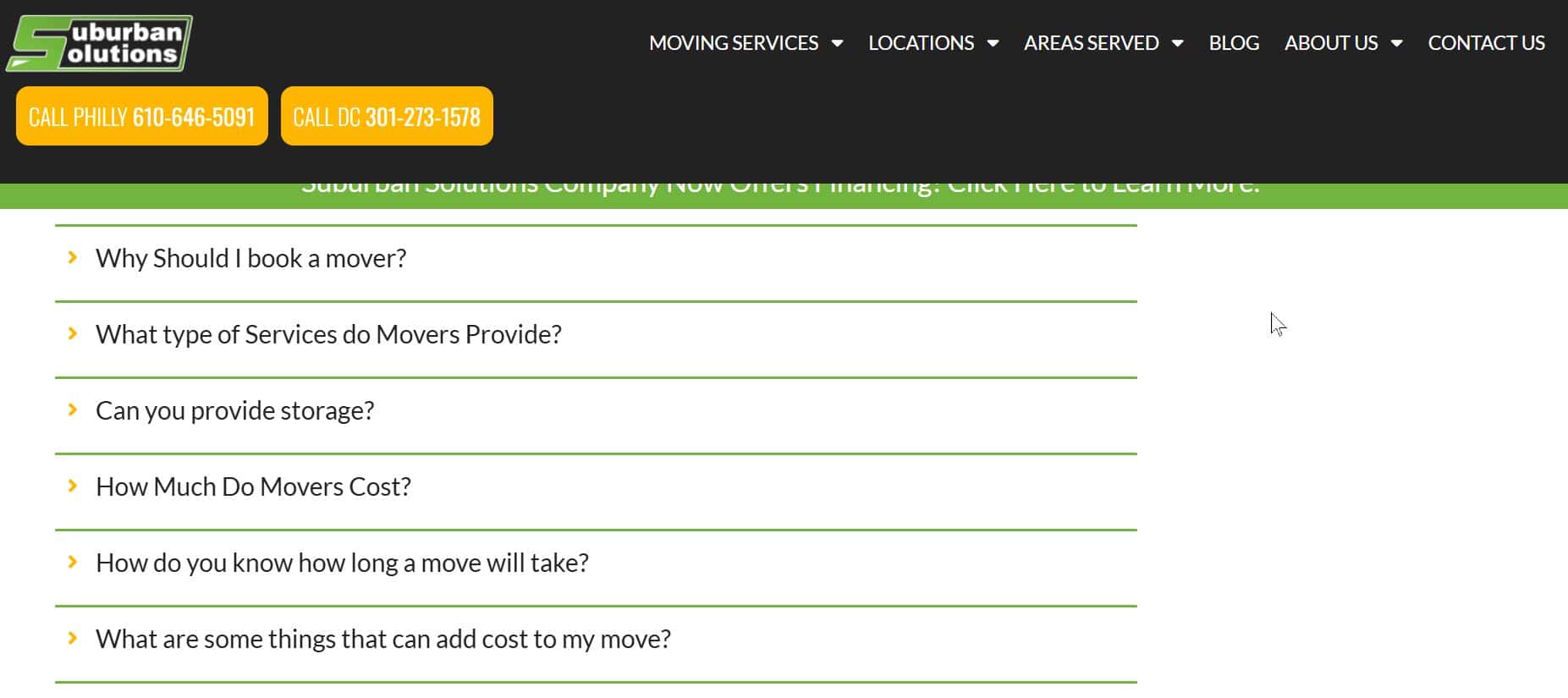Call Philly at 610-646-5091
1568x698 pixels.
142,116
